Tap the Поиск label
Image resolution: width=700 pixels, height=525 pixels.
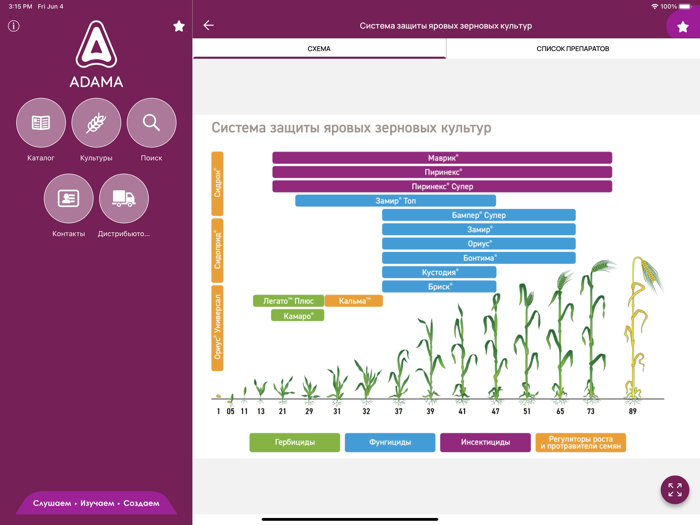151,158
